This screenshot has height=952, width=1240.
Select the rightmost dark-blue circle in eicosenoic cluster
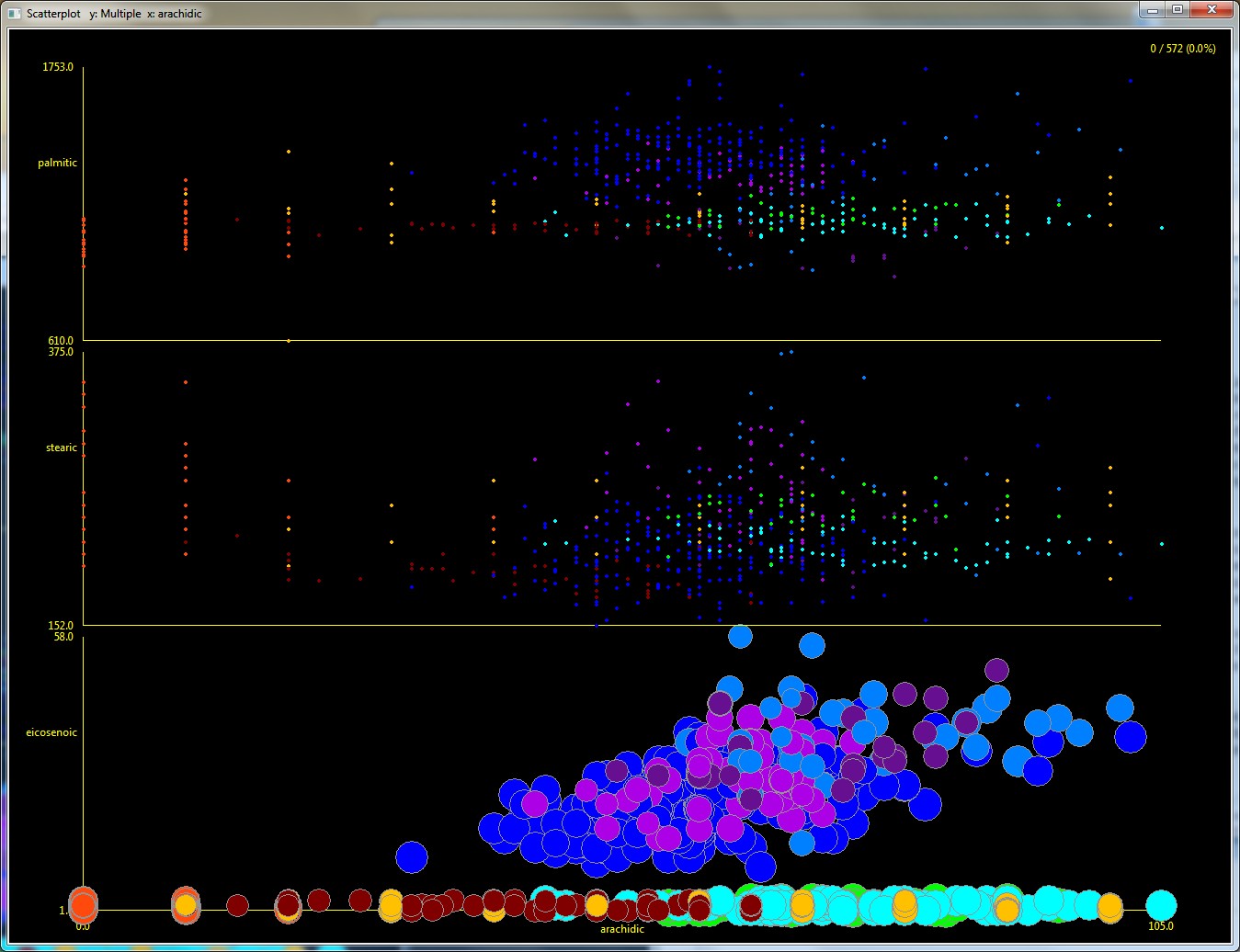(x=1131, y=737)
